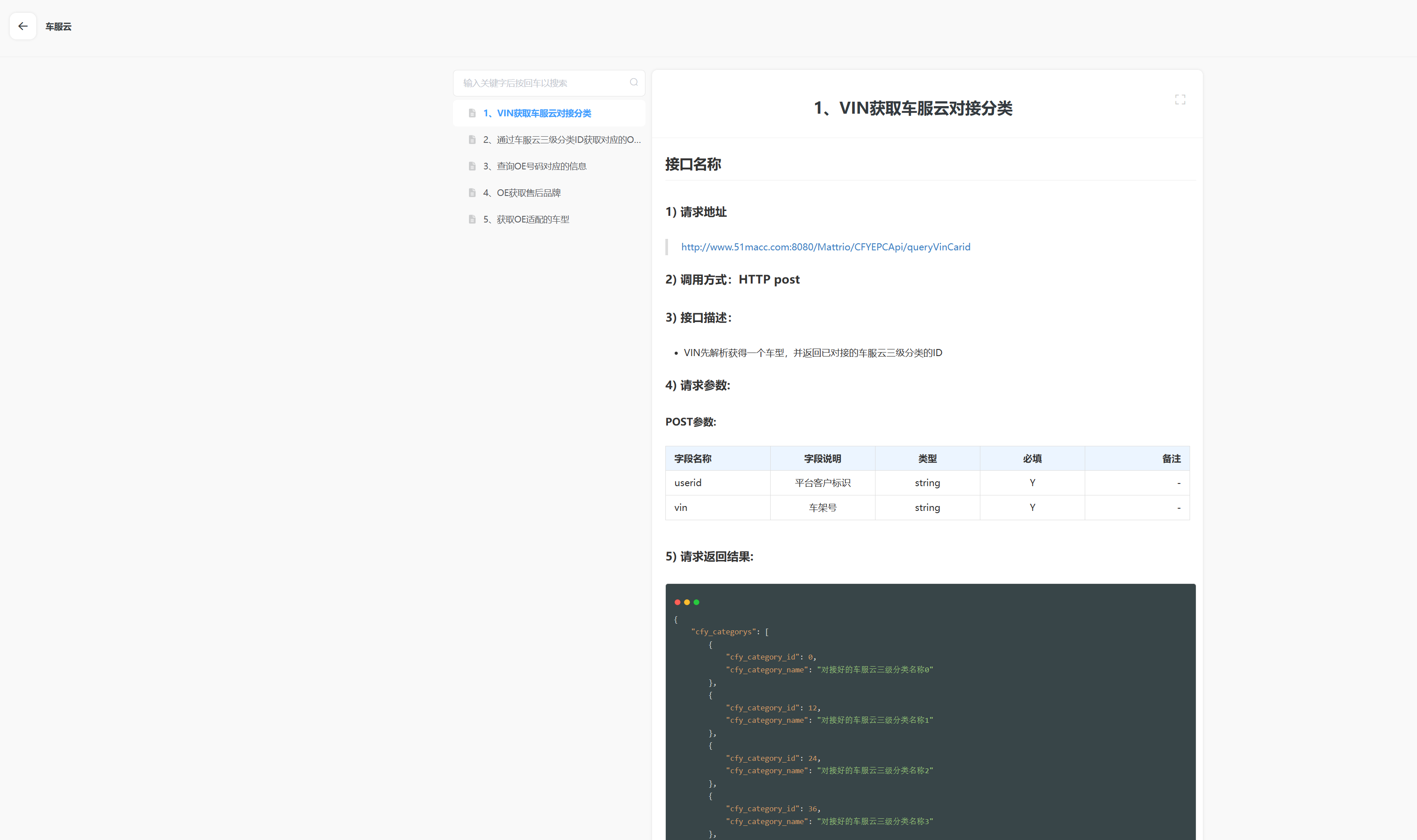Click the 必填 table header
Screen dimensions: 1417x840
click(x=1032, y=459)
